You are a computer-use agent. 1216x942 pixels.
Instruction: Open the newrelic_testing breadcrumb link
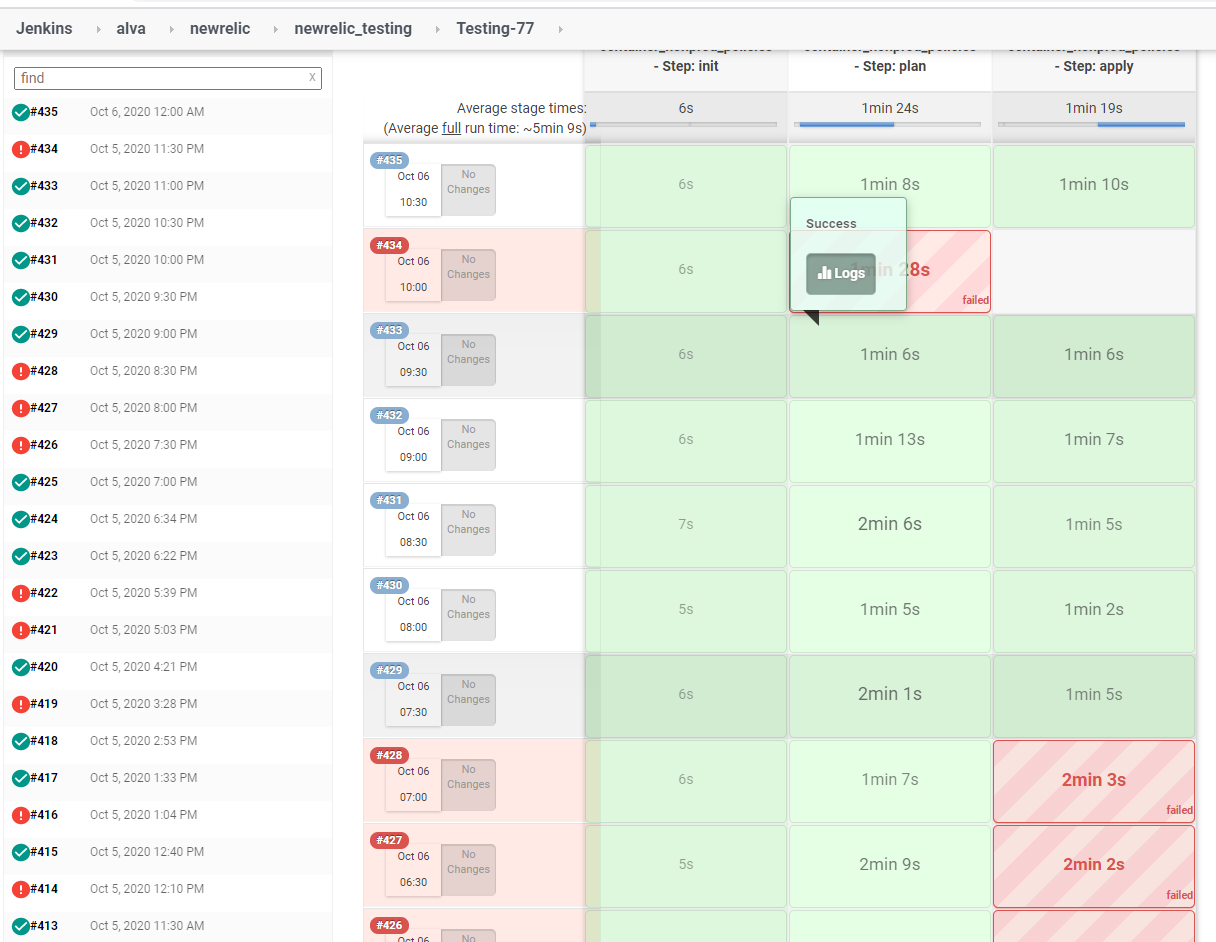(353, 28)
